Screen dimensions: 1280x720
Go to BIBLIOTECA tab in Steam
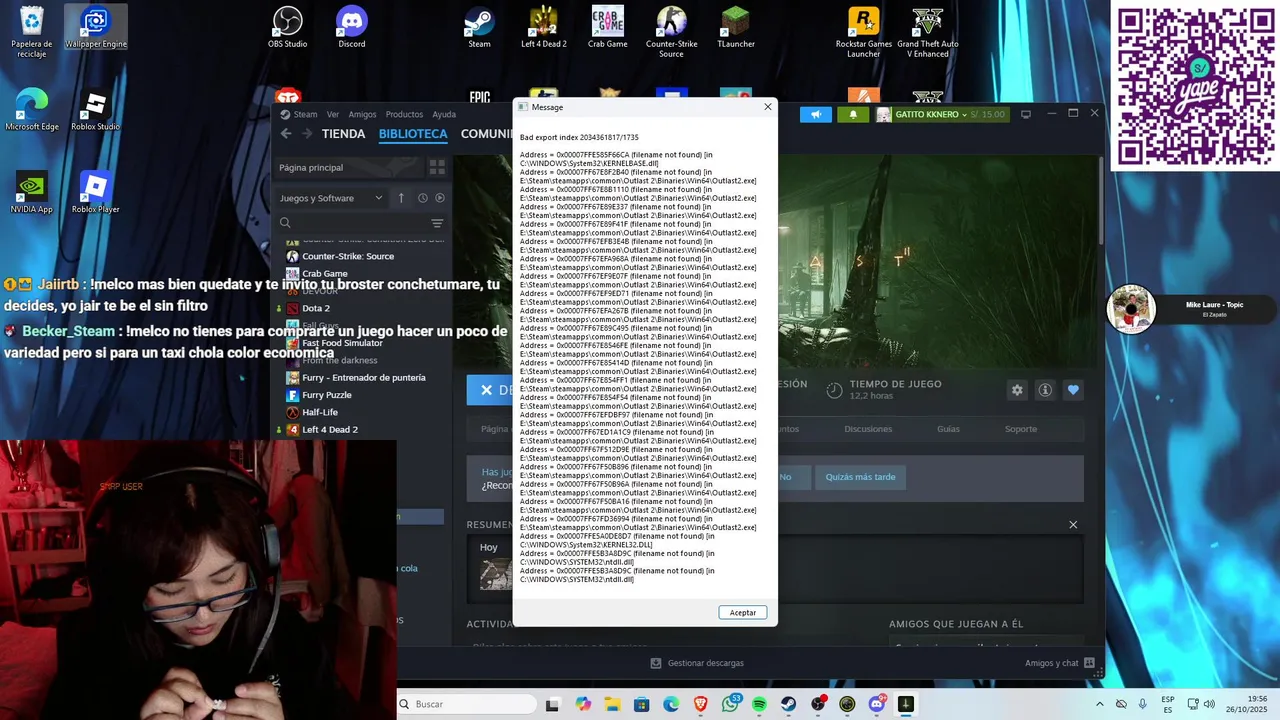(413, 134)
